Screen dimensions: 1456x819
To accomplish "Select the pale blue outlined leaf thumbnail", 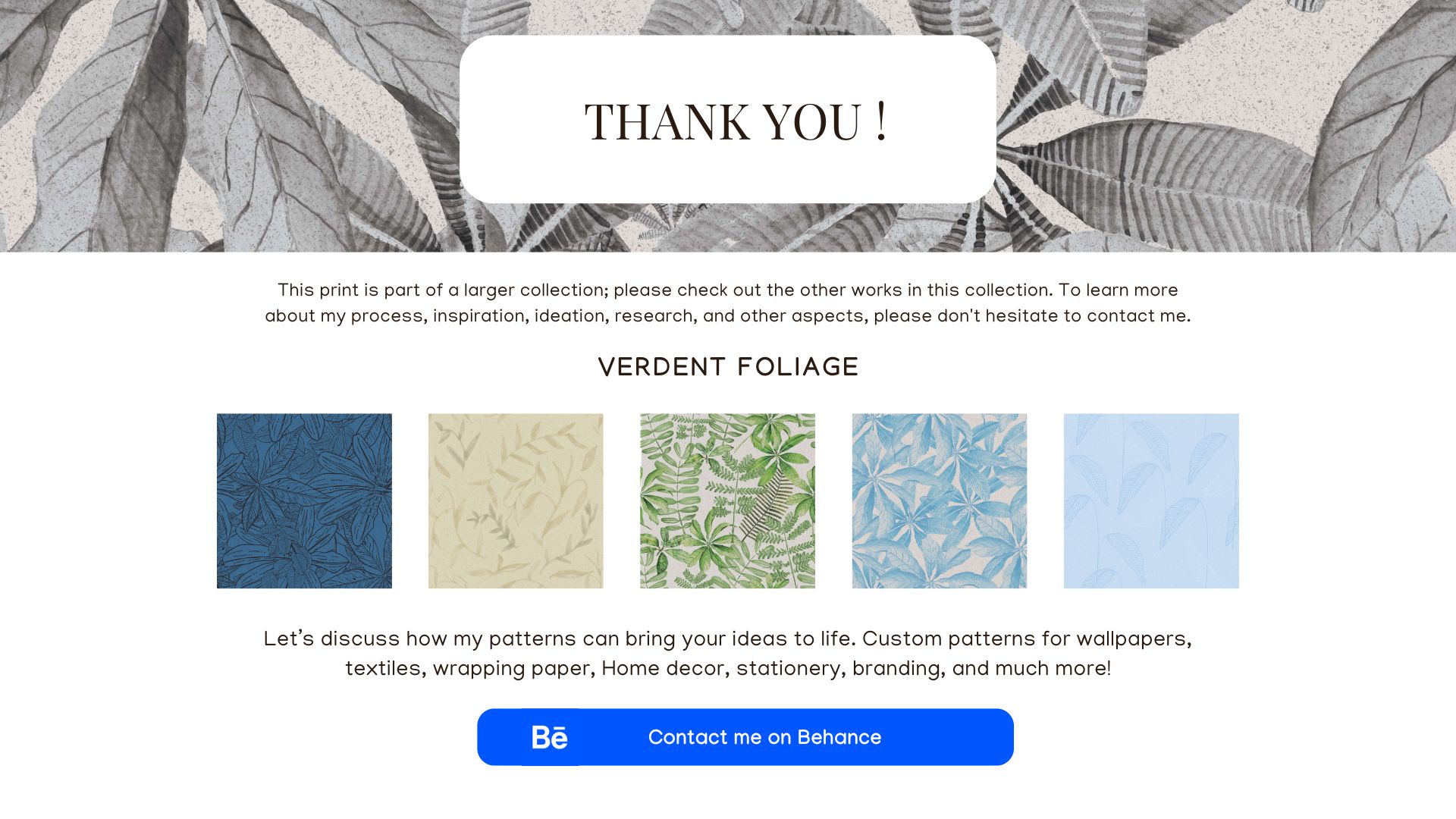I will (1151, 500).
